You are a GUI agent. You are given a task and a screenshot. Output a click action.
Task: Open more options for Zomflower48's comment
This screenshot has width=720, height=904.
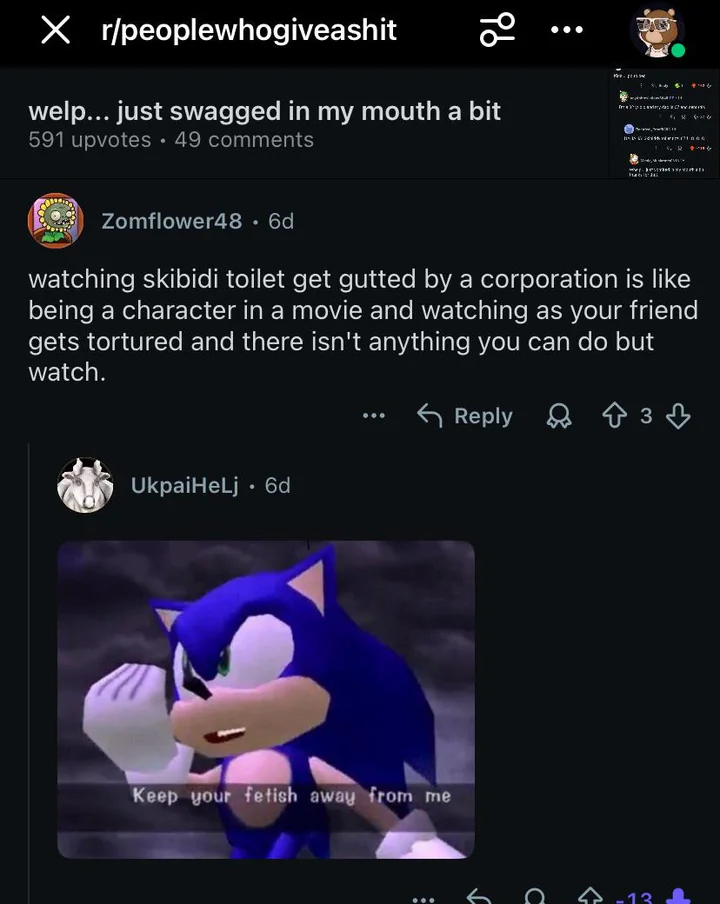pyautogui.click(x=374, y=416)
